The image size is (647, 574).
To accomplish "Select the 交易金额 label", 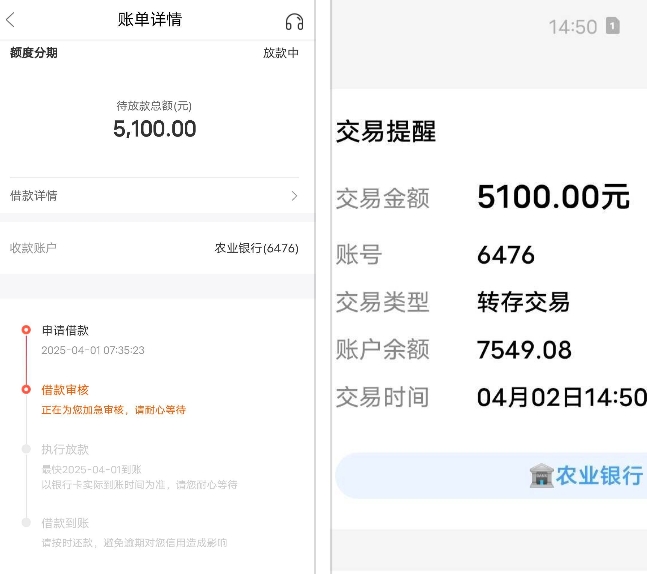I will click(x=383, y=198).
